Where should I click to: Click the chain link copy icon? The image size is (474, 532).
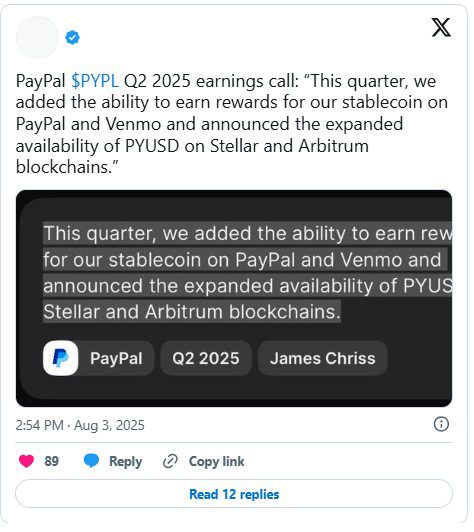point(170,461)
